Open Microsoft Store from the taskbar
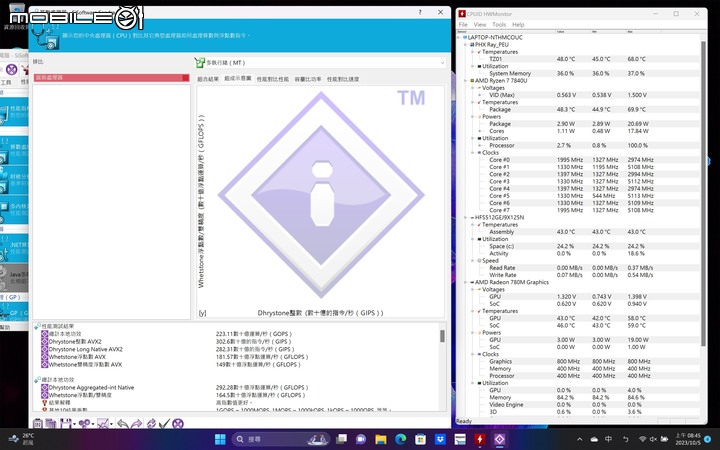The height and width of the screenshot is (450, 720). 420,439
